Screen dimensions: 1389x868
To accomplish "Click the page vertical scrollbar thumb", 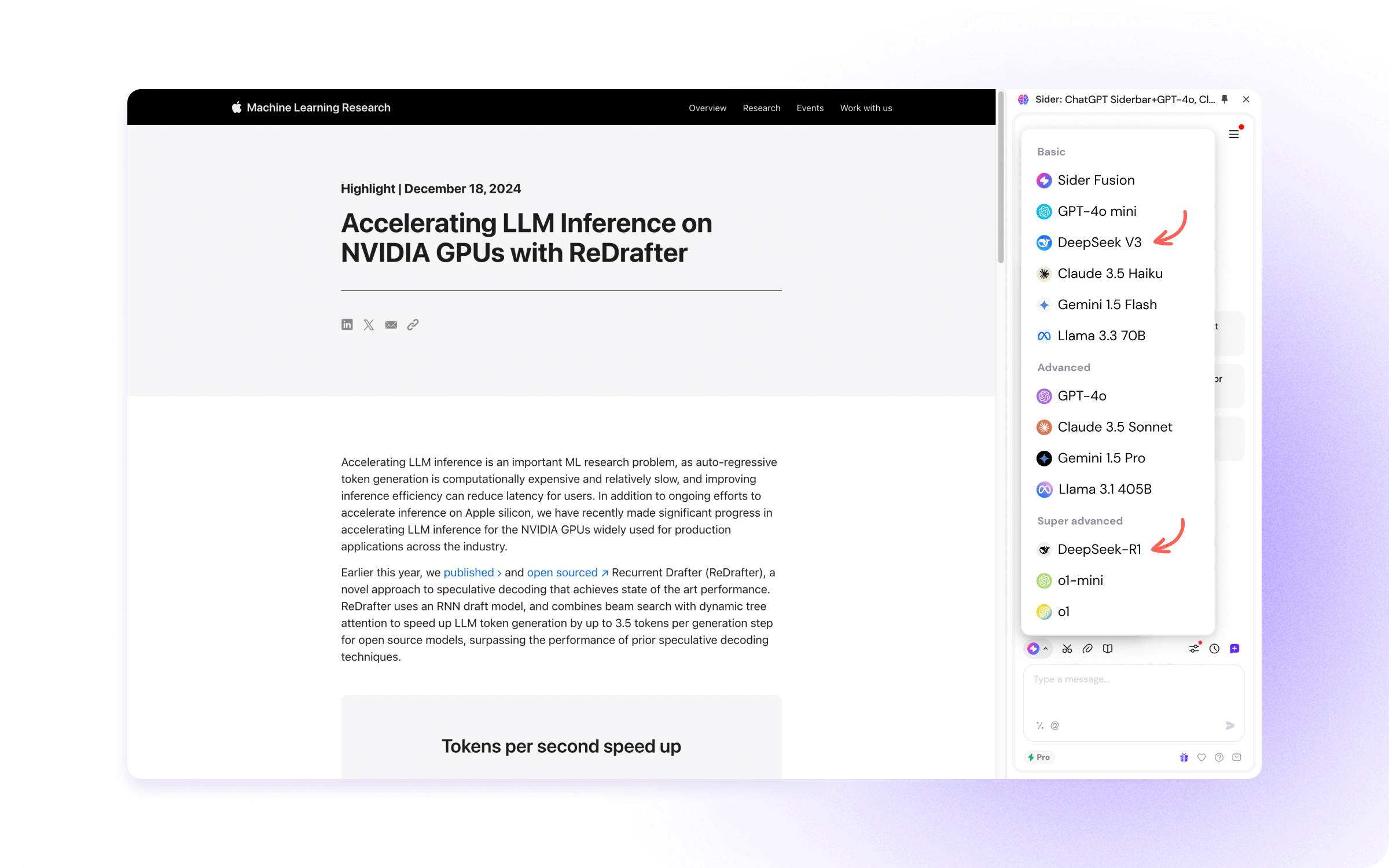I will [1001, 176].
